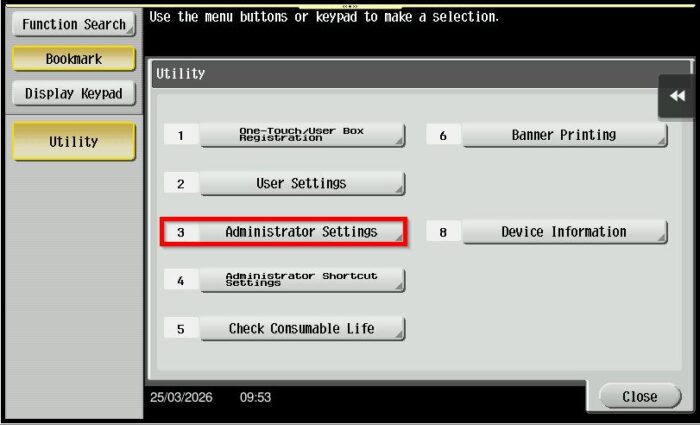Click the Utility panel title bar
Screen dimensions: 700x425
pyautogui.click(x=400, y=74)
